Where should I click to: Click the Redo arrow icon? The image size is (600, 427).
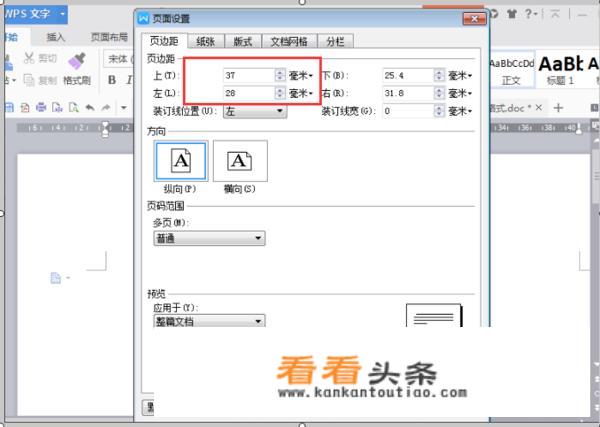point(106,108)
